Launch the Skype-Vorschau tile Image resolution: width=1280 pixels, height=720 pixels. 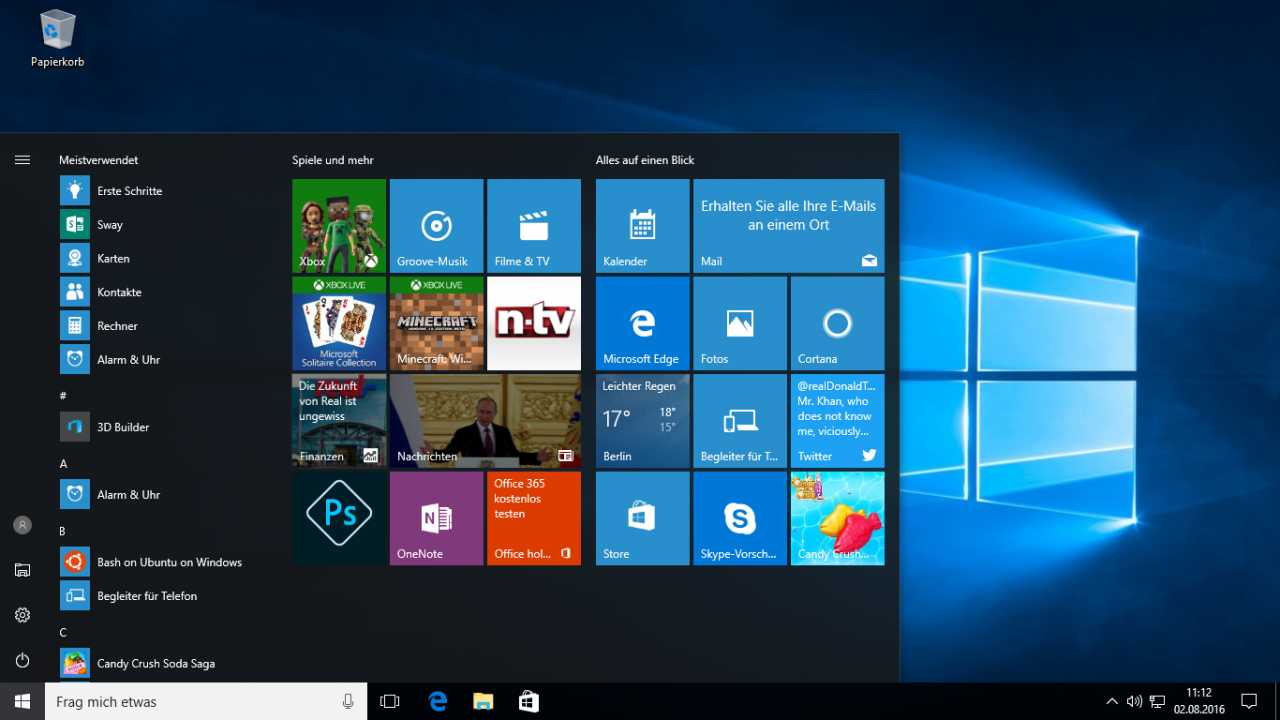(740, 518)
